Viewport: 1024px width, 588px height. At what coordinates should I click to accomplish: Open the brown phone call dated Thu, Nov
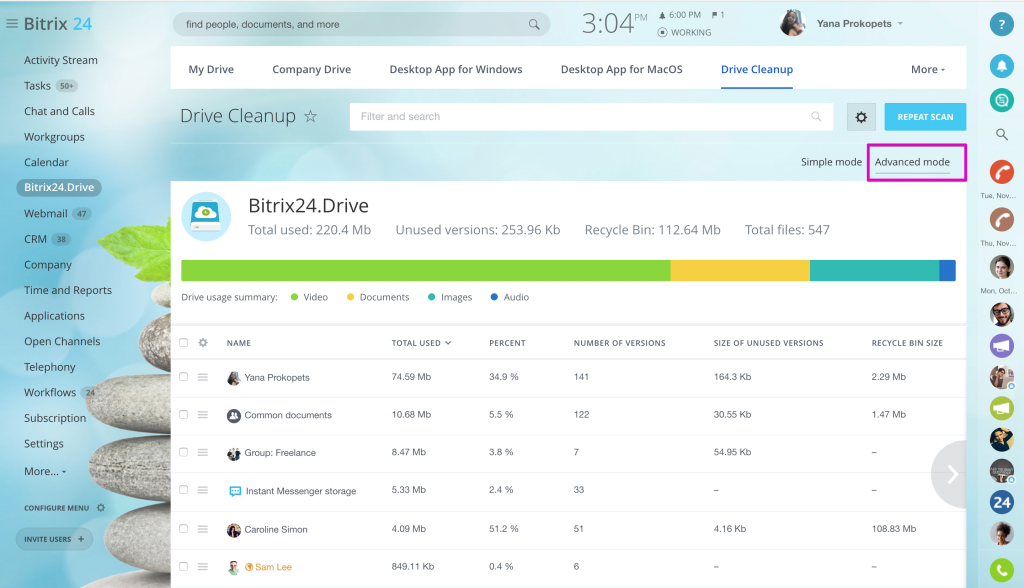pyautogui.click(x=1001, y=220)
